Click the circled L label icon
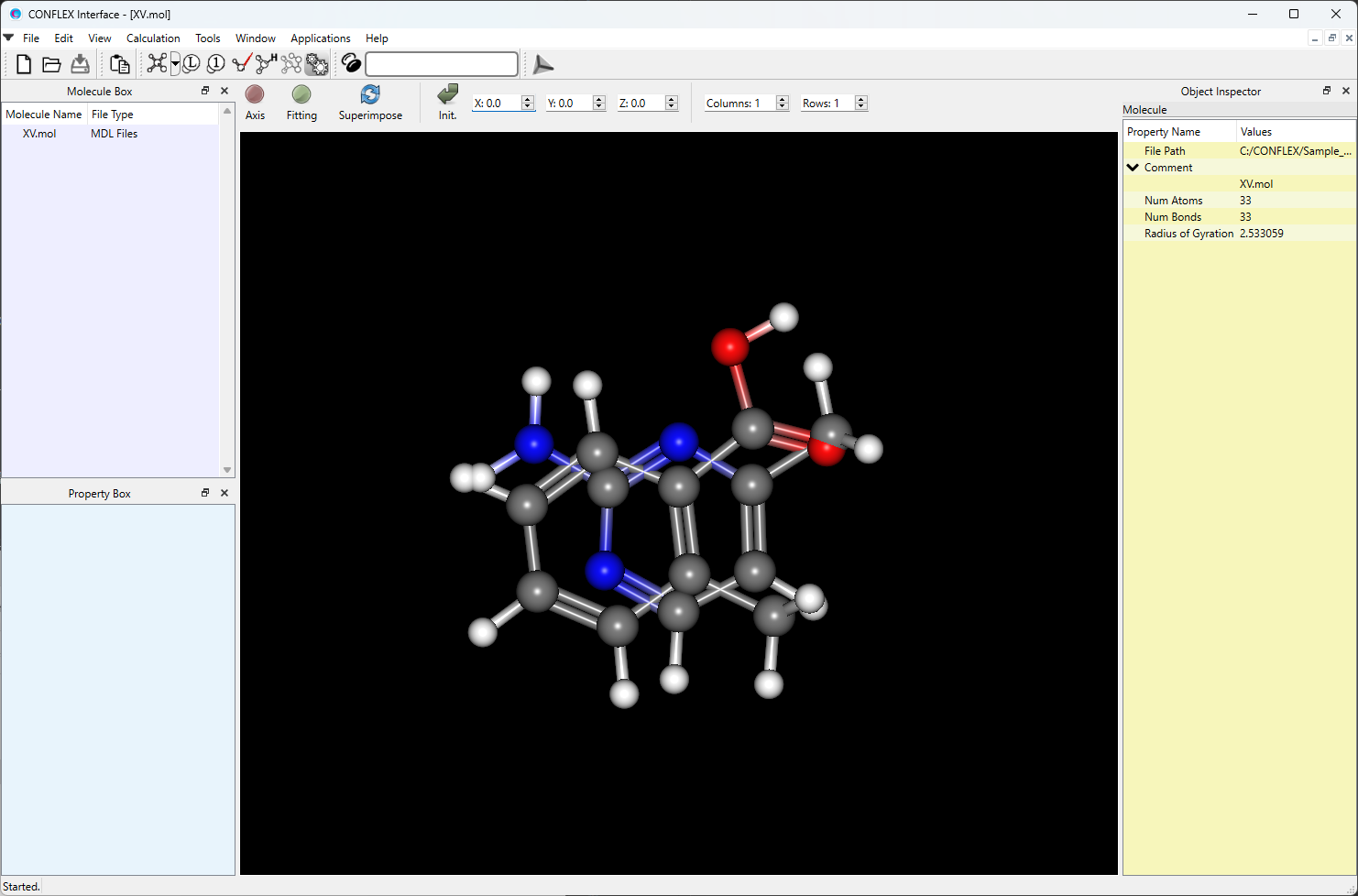The width and height of the screenshot is (1358, 896). pyautogui.click(x=192, y=64)
